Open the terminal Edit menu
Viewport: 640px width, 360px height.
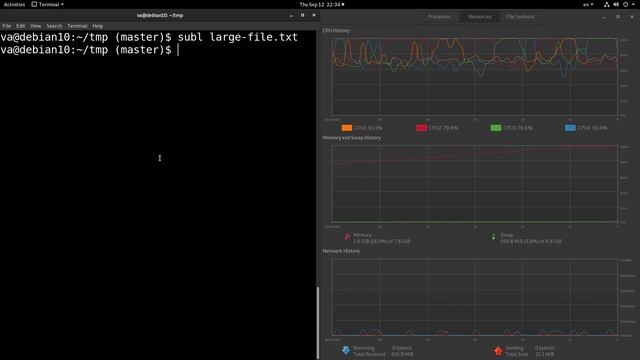(20, 26)
